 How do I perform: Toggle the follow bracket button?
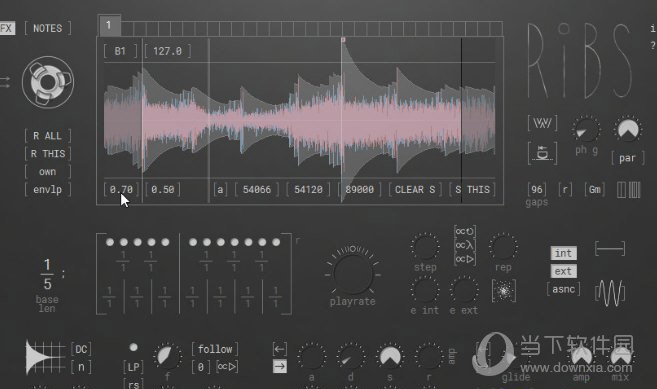click(x=215, y=349)
